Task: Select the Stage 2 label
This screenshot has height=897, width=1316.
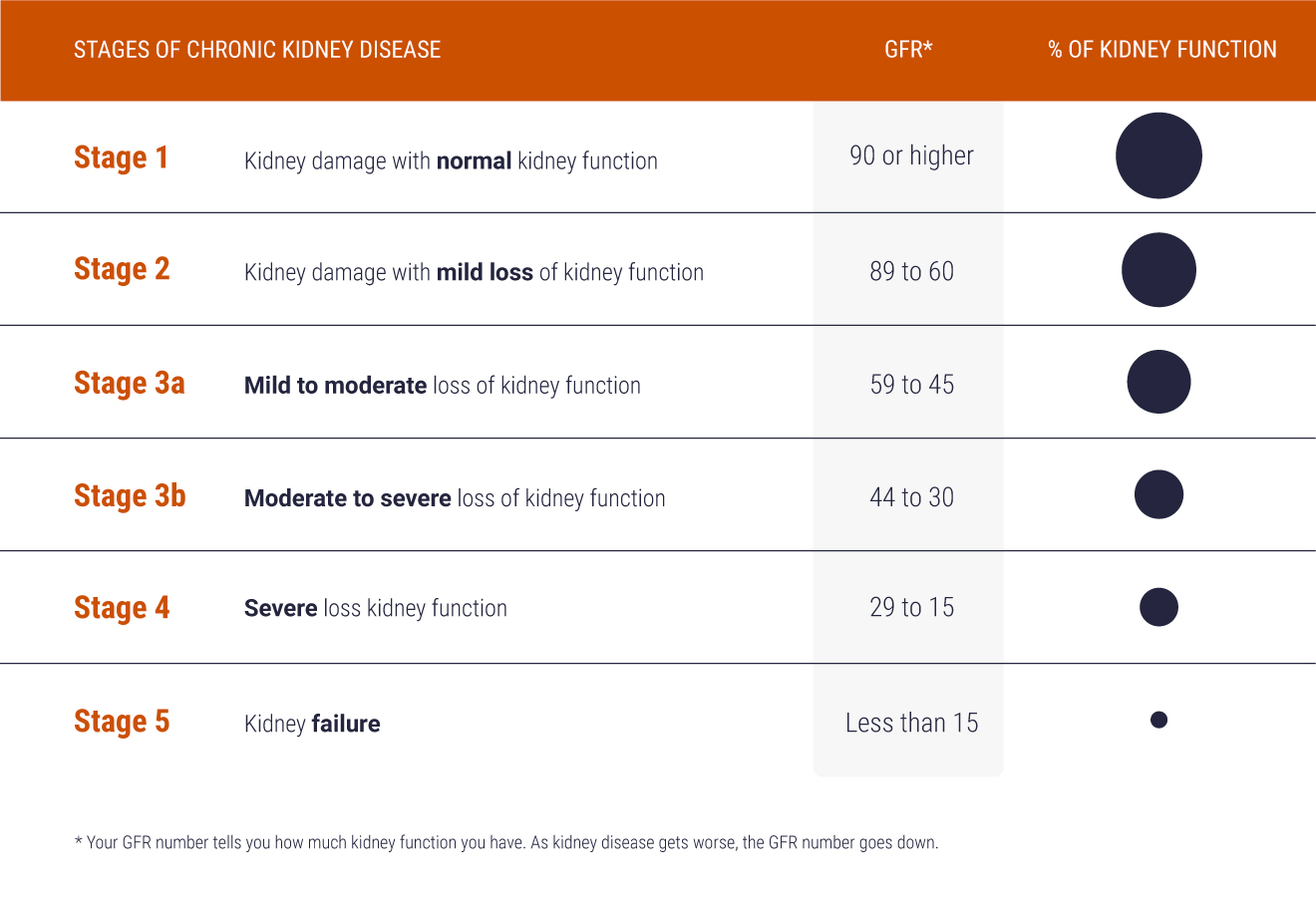Action: 122,269
